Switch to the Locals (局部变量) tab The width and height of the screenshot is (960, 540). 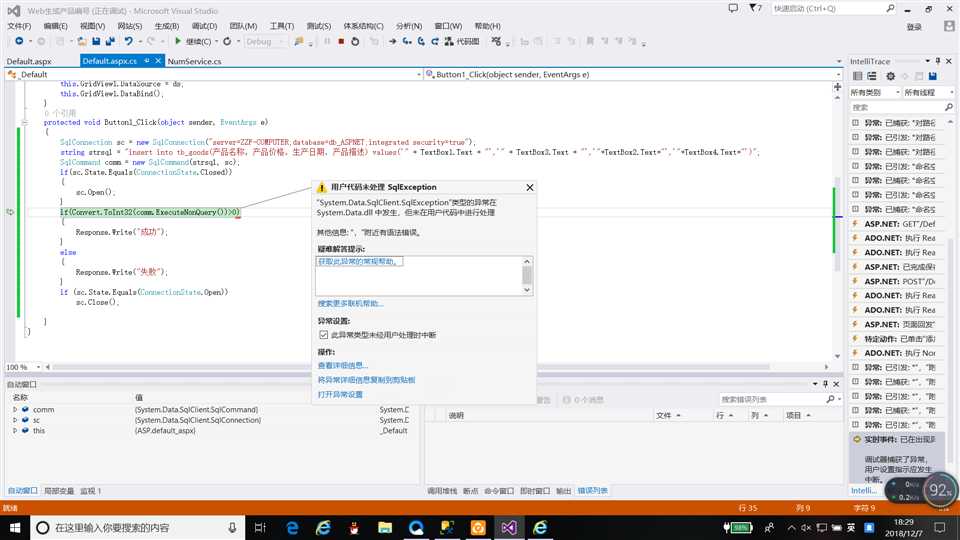(x=59, y=490)
